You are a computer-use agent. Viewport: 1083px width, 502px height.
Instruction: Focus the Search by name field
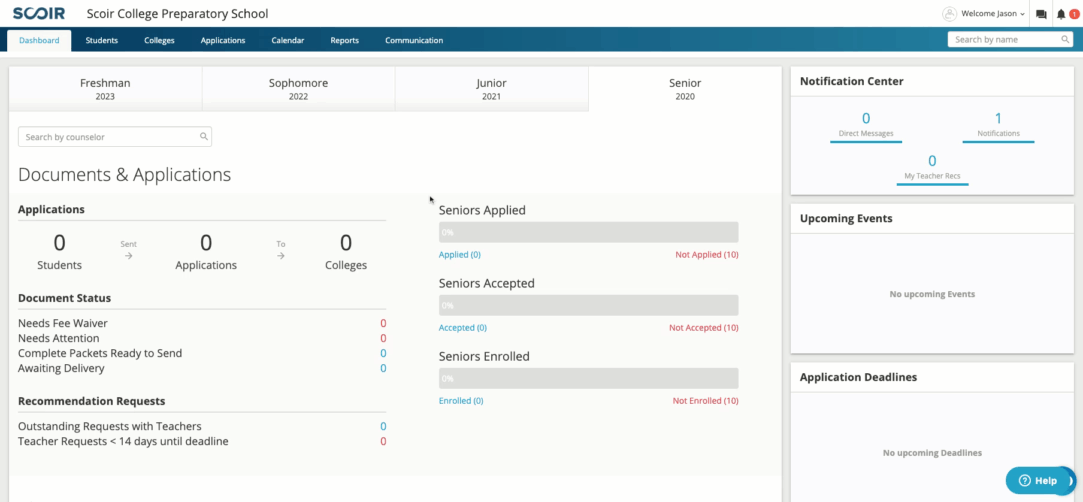[1008, 39]
